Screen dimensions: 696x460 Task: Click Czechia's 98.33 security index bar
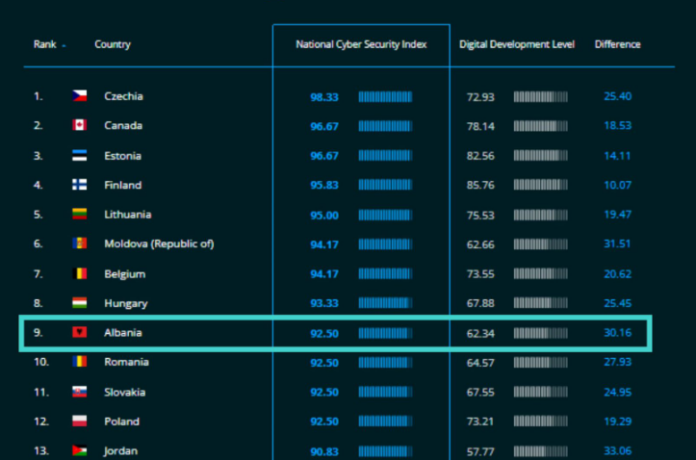(x=385, y=97)
